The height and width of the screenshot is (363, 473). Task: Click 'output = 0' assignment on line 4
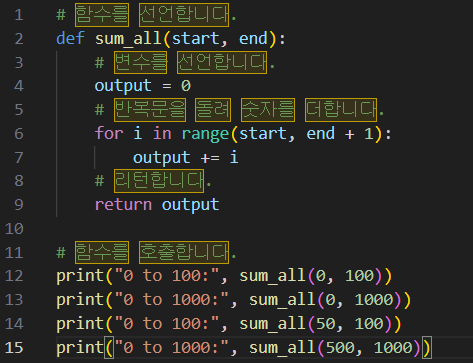pyautogui.click(x=143, y=86)
